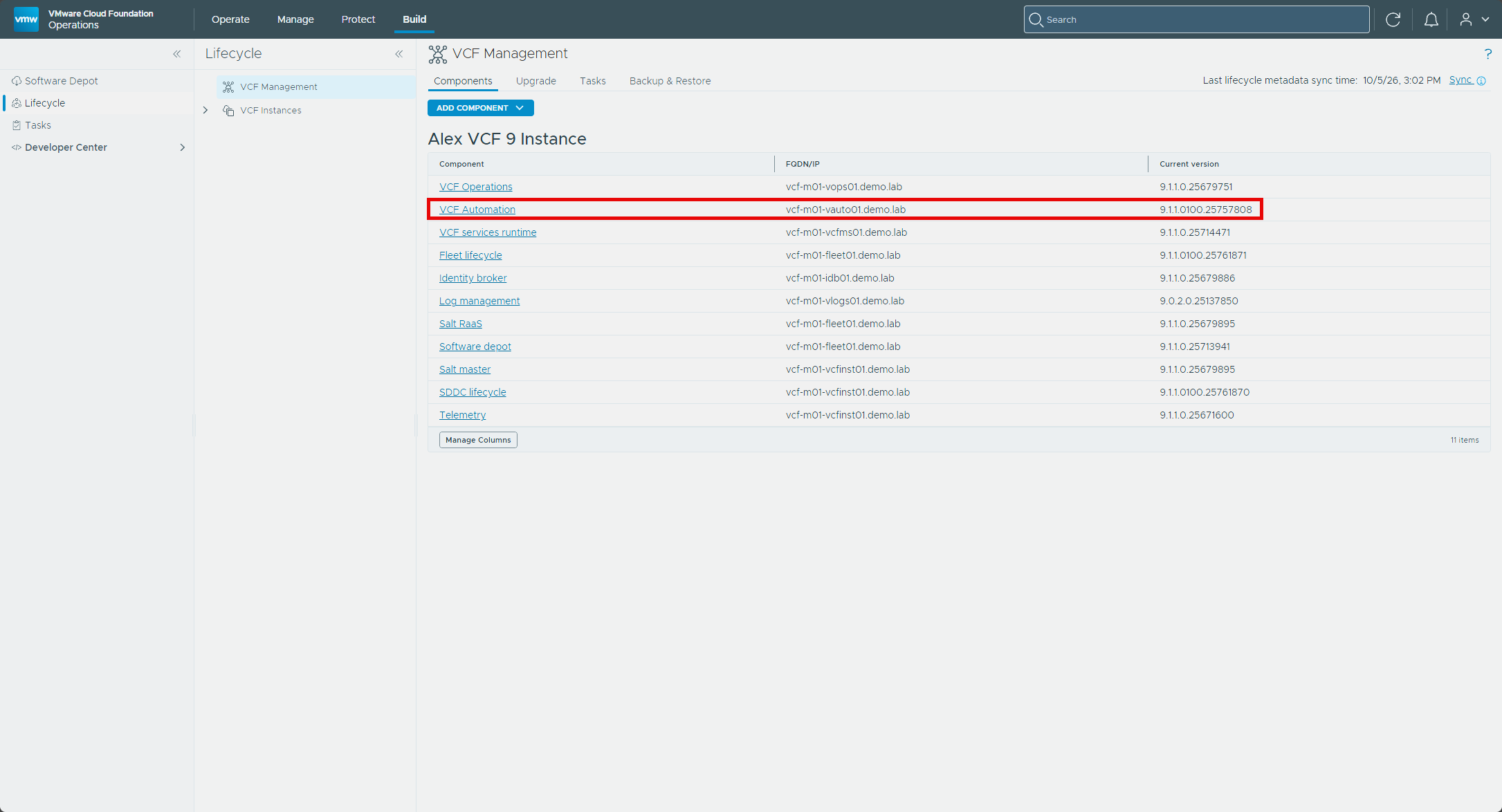Collapse the left navigation sidebar

pos(177,54)
